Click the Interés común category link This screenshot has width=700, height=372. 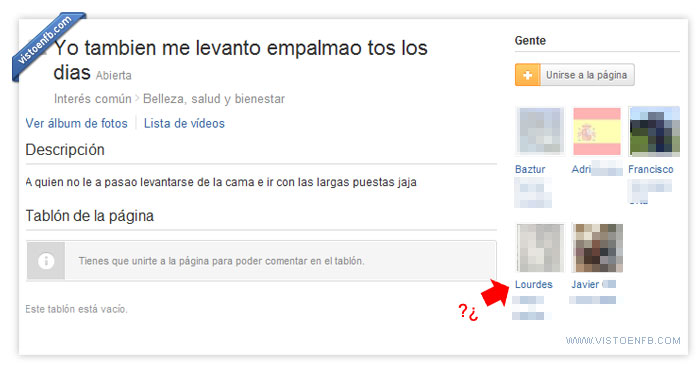(x=92, y=99)
